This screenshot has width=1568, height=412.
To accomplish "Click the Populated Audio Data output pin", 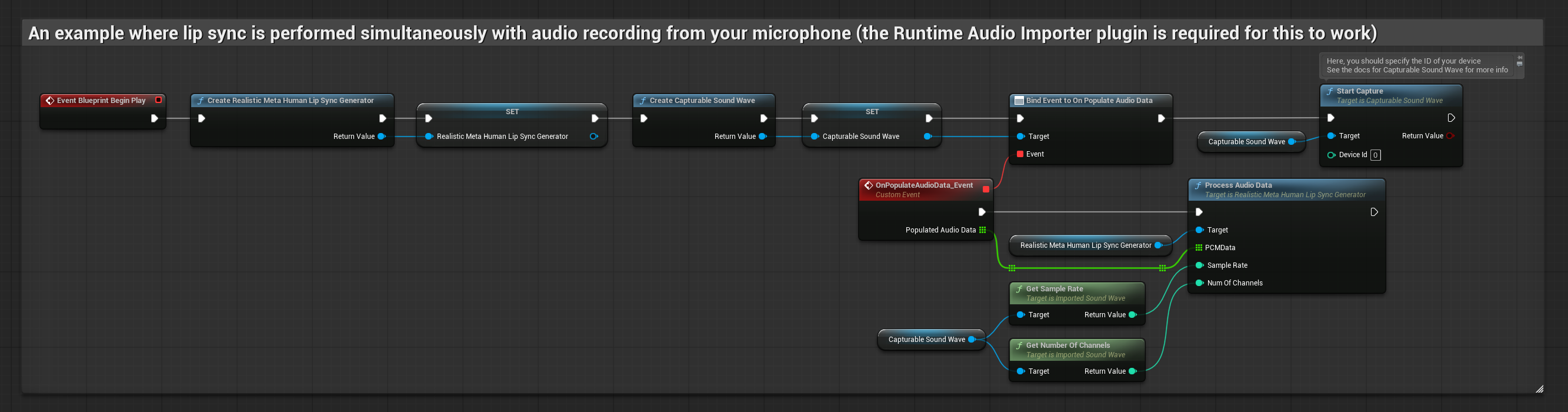I will click(982, 230).
